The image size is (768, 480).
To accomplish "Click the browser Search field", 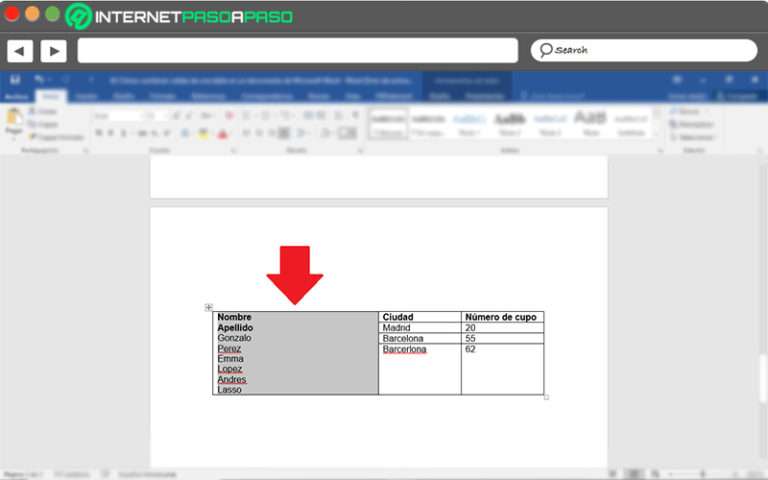I will 644,50.
